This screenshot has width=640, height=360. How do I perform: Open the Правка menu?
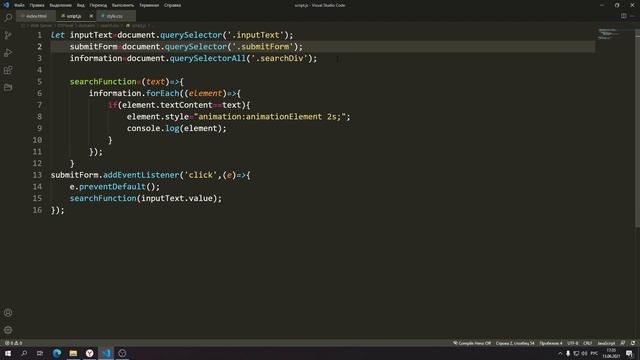37,5
